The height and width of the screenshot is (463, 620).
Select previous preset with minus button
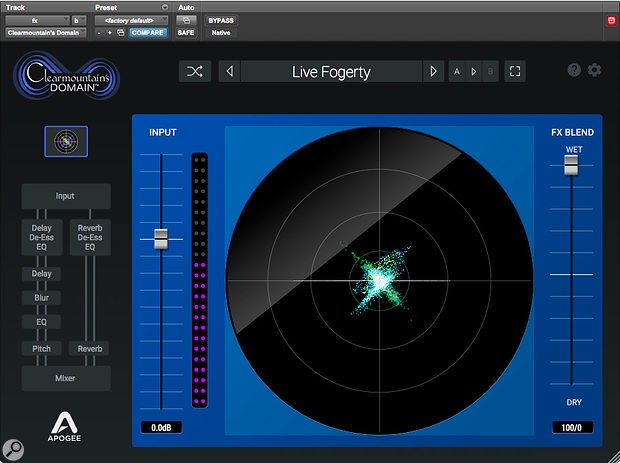(x=99, y=33)
